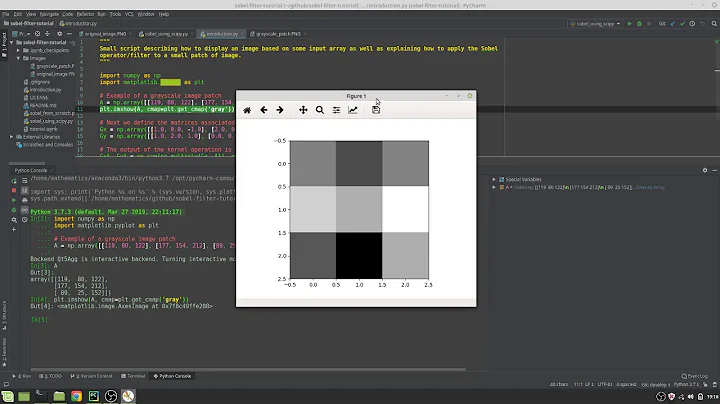Open the Structure side tool button
Viewport: 720px width, 404px height.
[4, 316]
